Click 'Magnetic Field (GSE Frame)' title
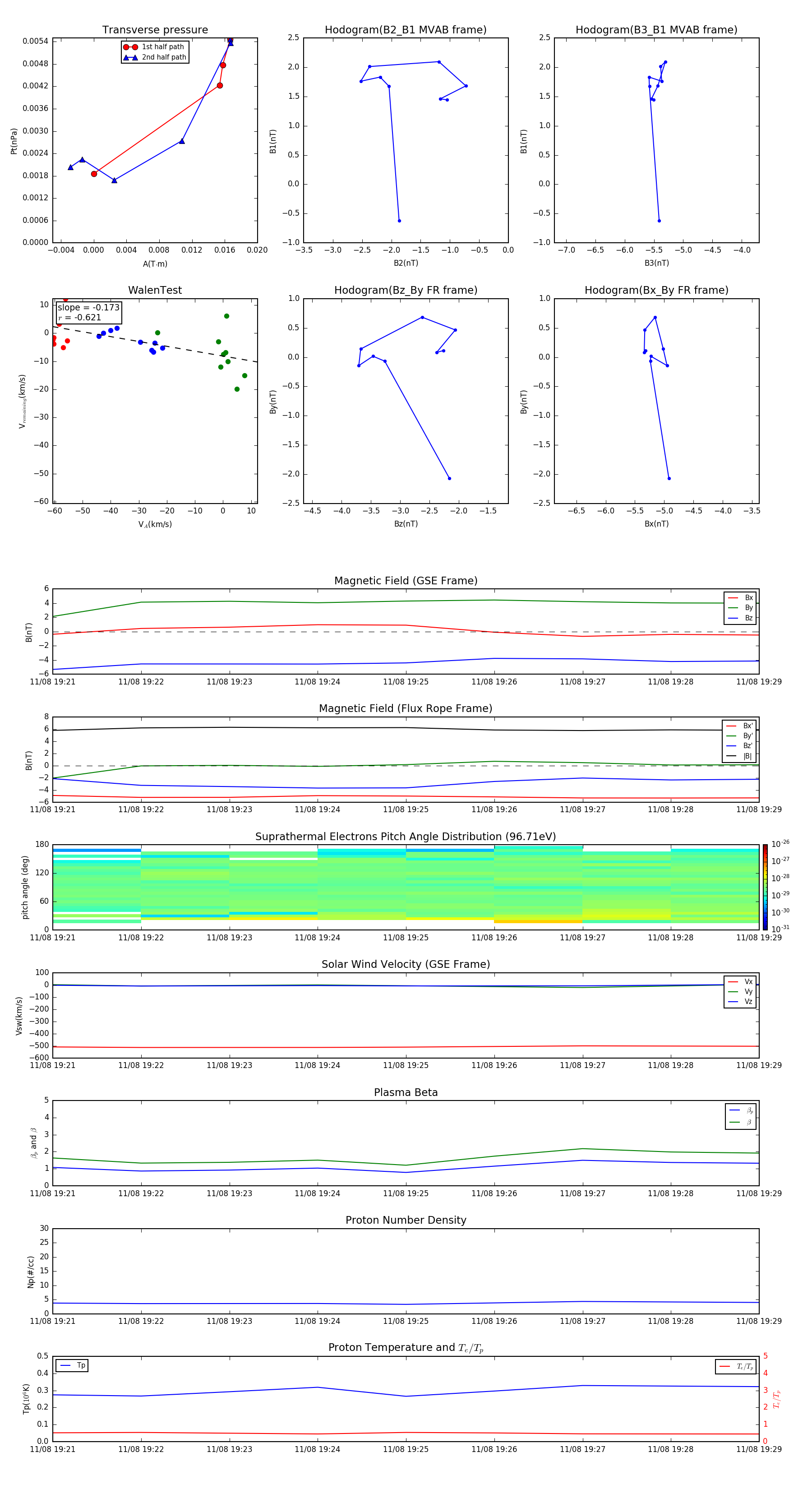The image size is (812, 1489). 406,581
